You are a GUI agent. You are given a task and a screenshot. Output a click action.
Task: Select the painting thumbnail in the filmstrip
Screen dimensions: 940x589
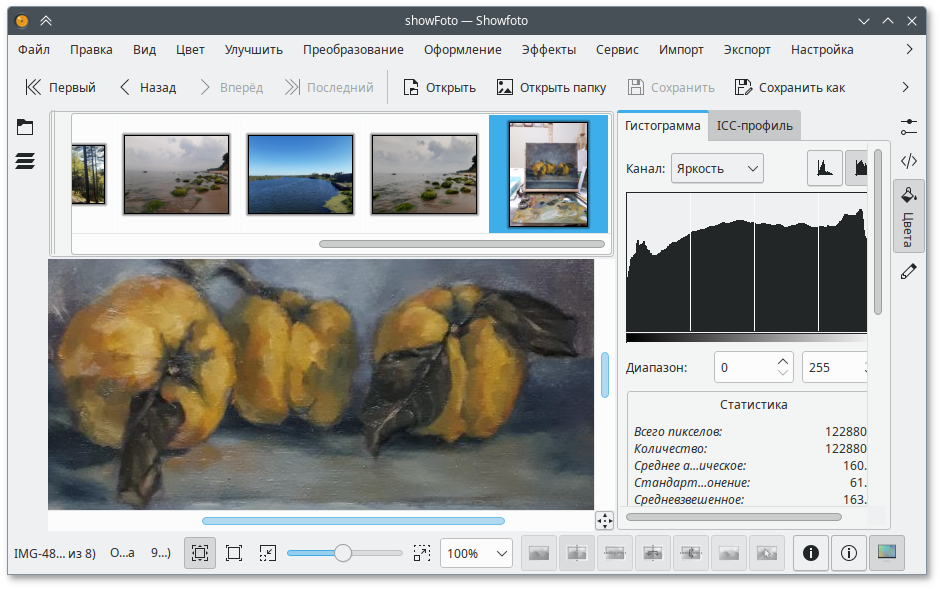point(548,173)
